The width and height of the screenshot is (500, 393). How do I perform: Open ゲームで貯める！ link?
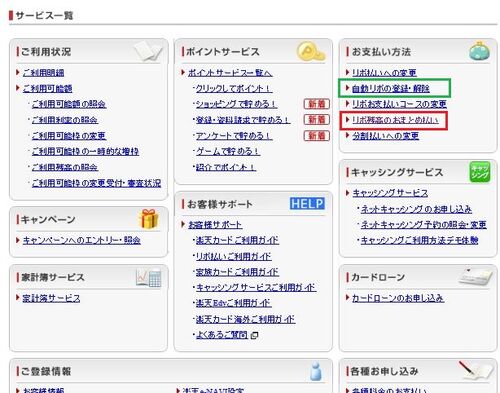228,151
